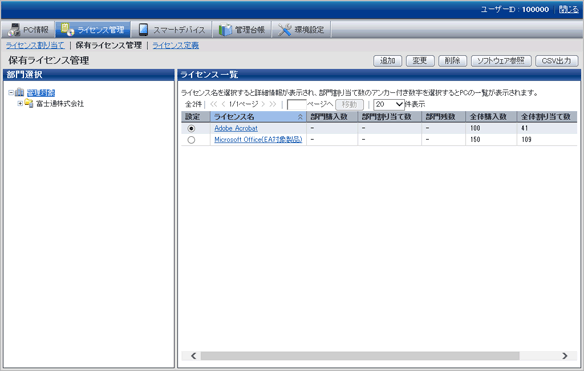Click the 移動 button
The height and width of the screenshot is (371, 584).
(x=349, y=105)
